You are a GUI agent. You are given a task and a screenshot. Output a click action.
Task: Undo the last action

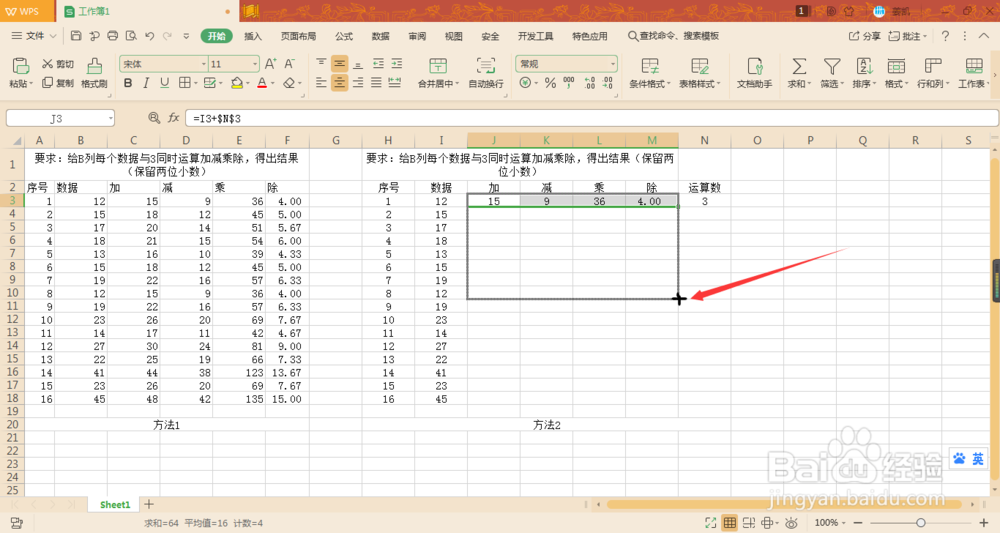[x=150, y=36]
